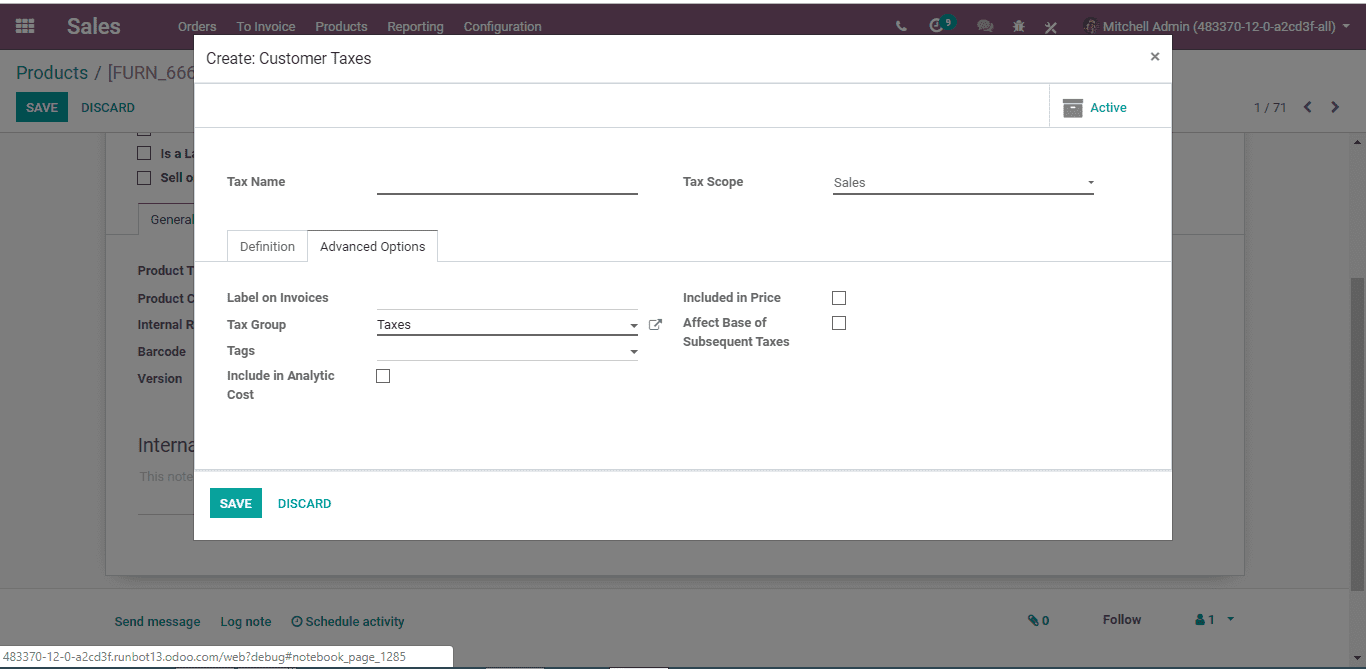Toggle the 'Sell o...' checkbox behind dialog
Image resolution: width=1366 pixels, height=669 pixels.
pyautogui.click(x=144, y=178)
